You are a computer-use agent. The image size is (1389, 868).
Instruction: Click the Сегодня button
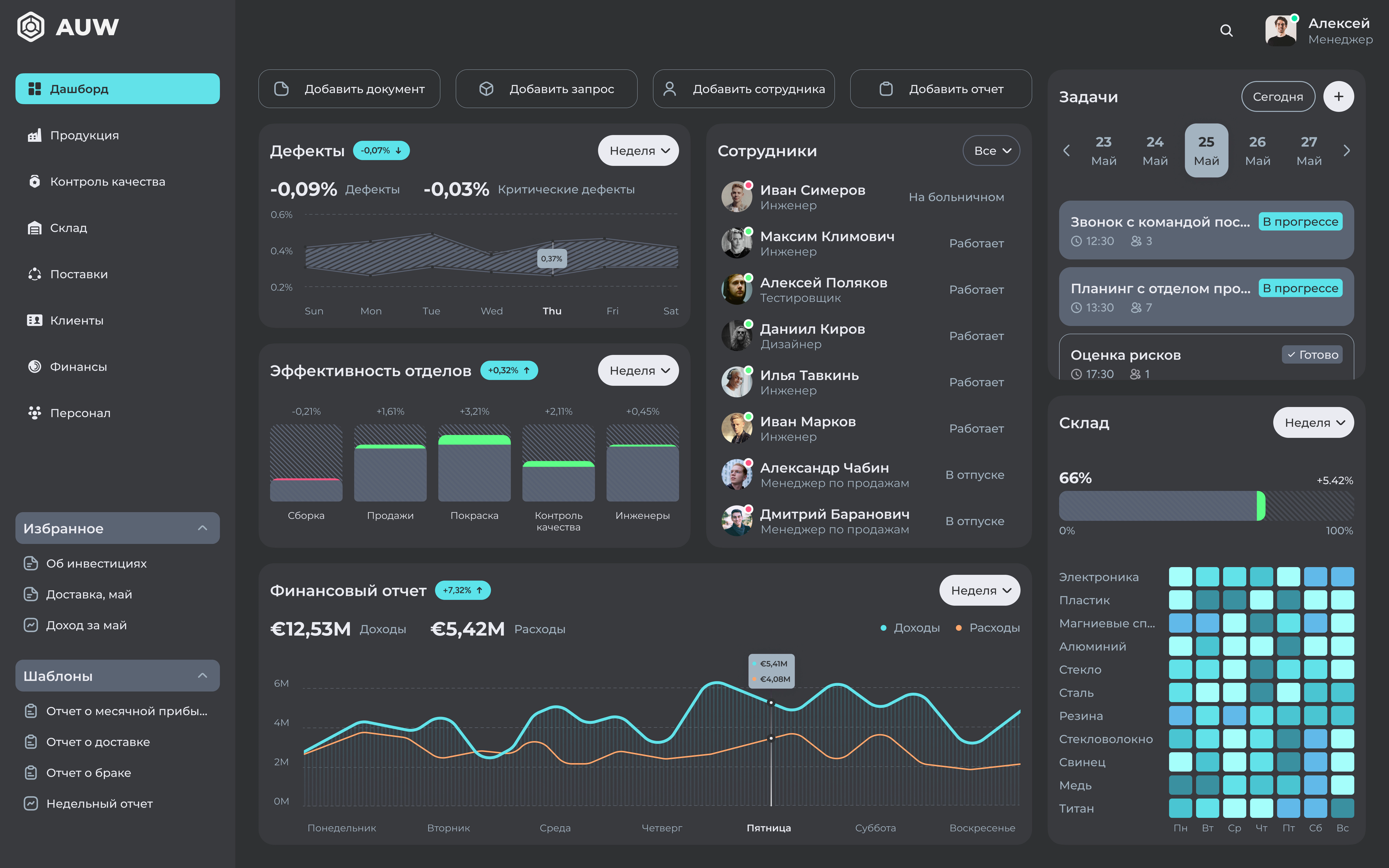[1278, 96]
